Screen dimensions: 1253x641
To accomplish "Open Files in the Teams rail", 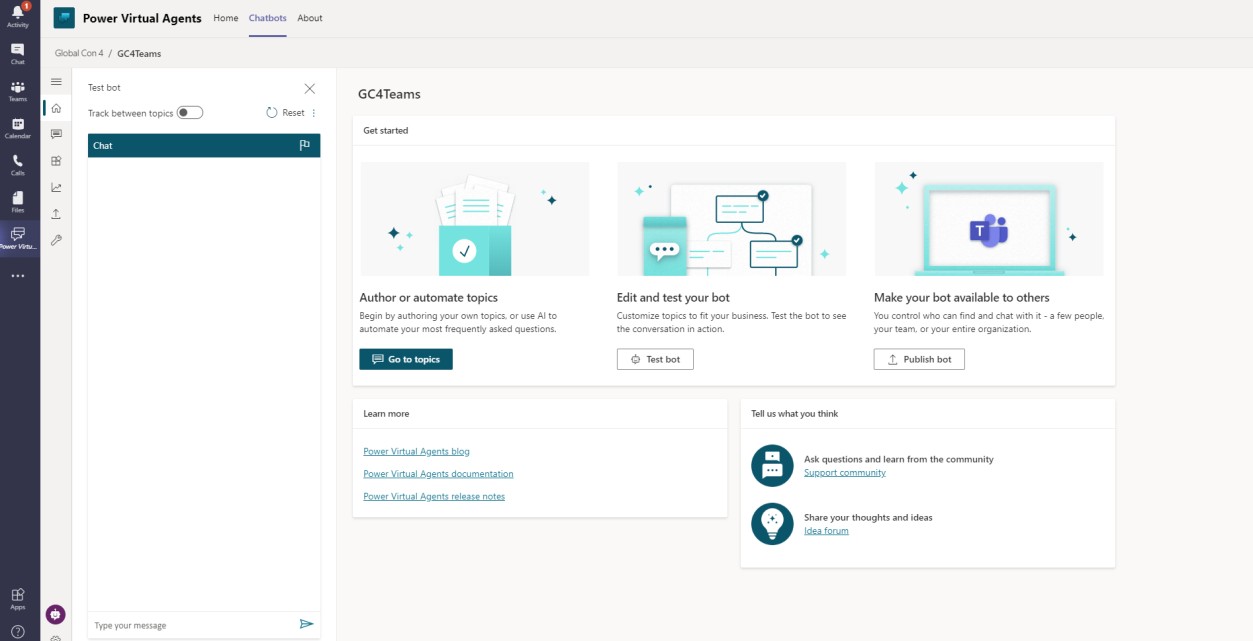I will click(x=18, y=202).
